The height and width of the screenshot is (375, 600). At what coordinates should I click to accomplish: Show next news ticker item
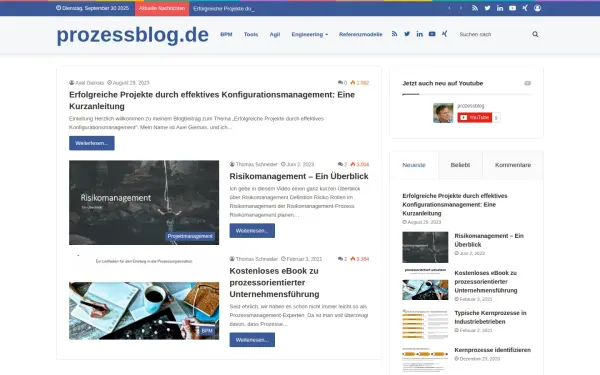click(461, 8)
